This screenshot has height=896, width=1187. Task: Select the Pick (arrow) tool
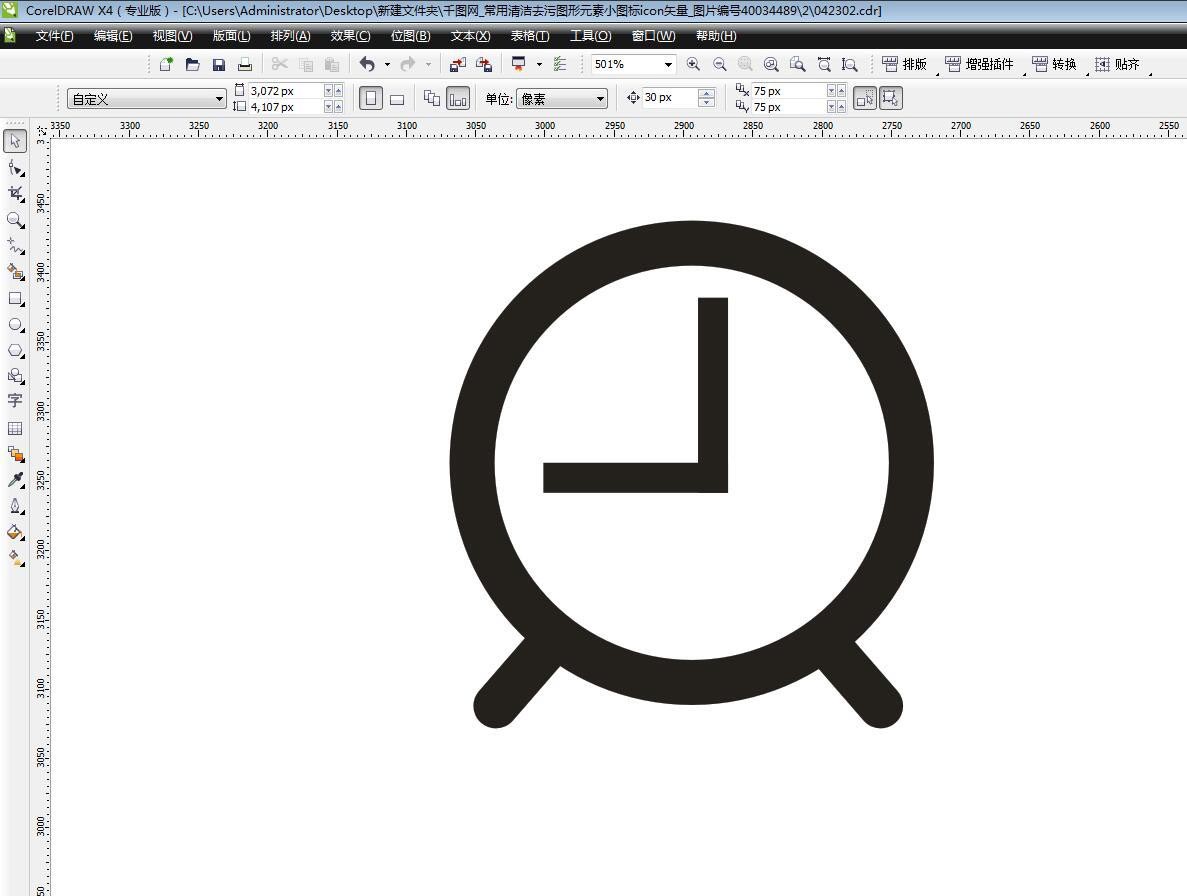click(15, 141)
